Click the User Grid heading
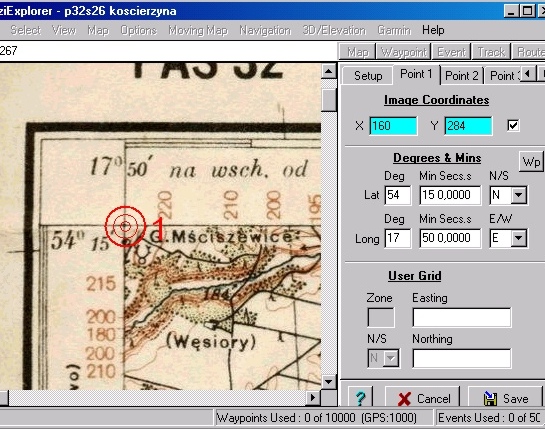 point(415,276)
